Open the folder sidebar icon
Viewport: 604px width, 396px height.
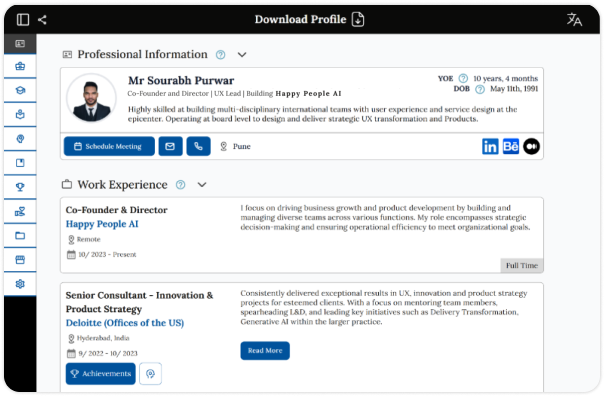point(20,235)
